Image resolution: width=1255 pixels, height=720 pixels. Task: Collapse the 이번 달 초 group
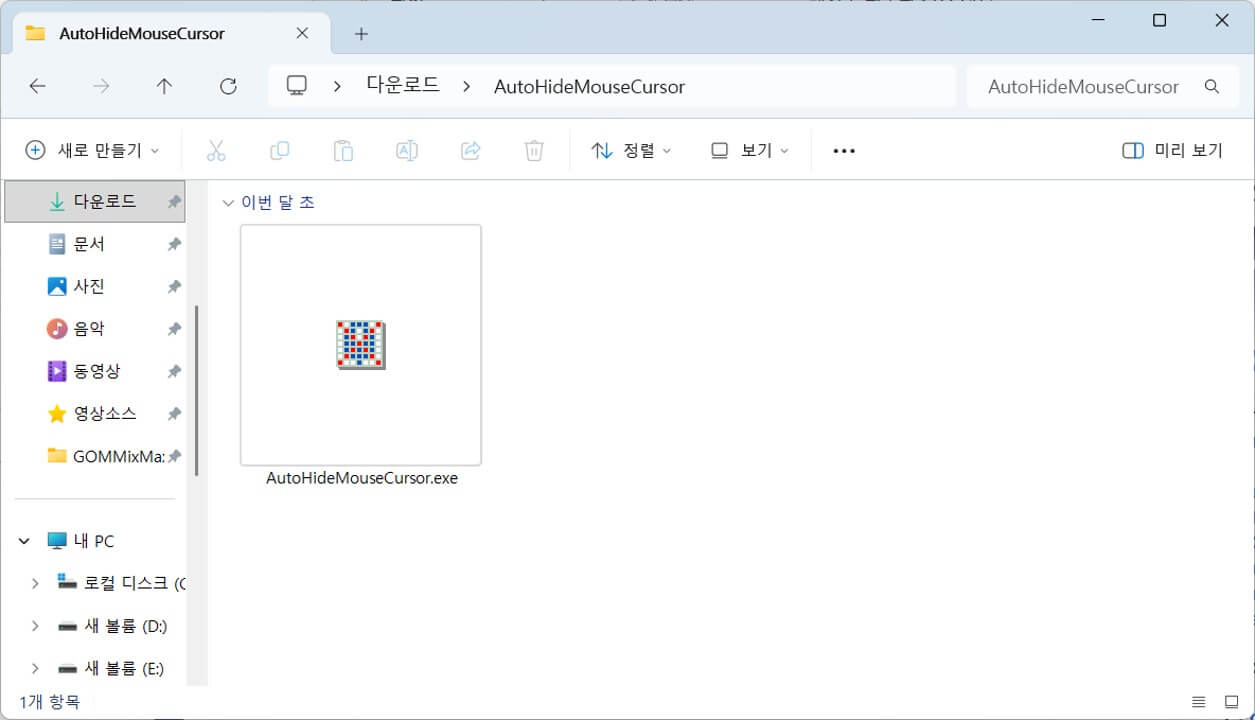tap(228, 203)
